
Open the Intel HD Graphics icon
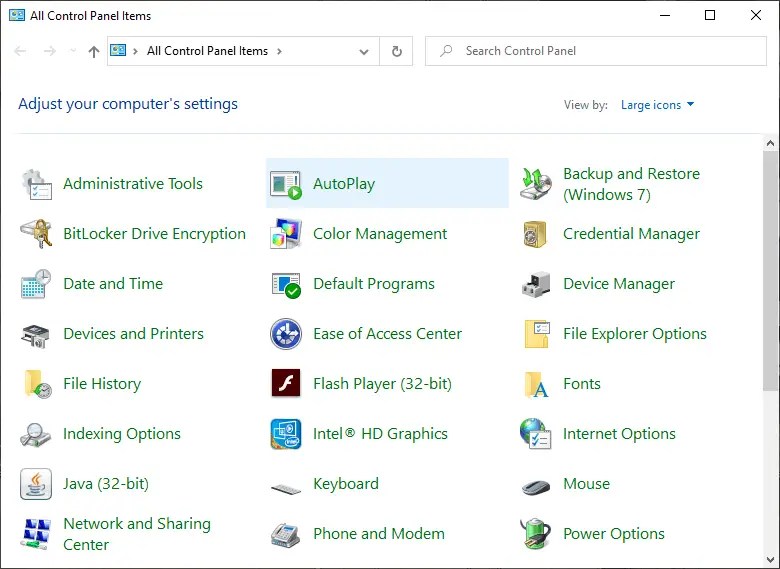click(286, 434)
